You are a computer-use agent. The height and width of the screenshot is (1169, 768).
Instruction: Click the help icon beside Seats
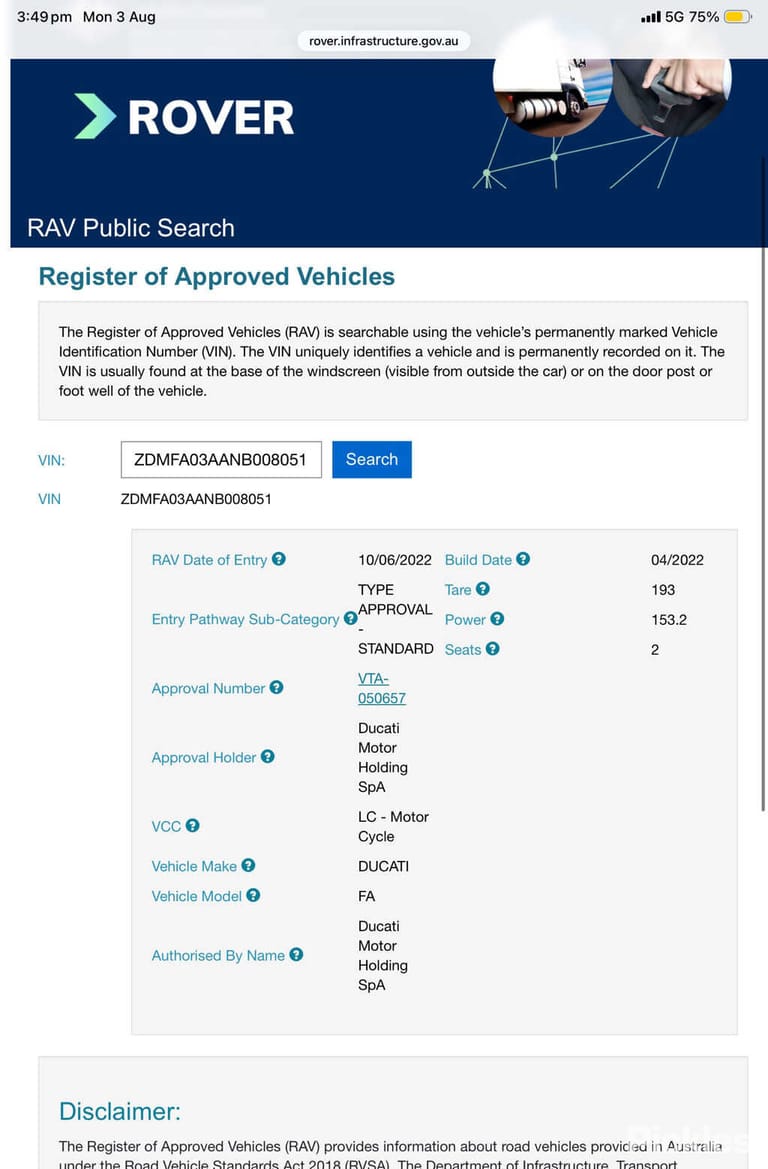click(x=493, y=649)
